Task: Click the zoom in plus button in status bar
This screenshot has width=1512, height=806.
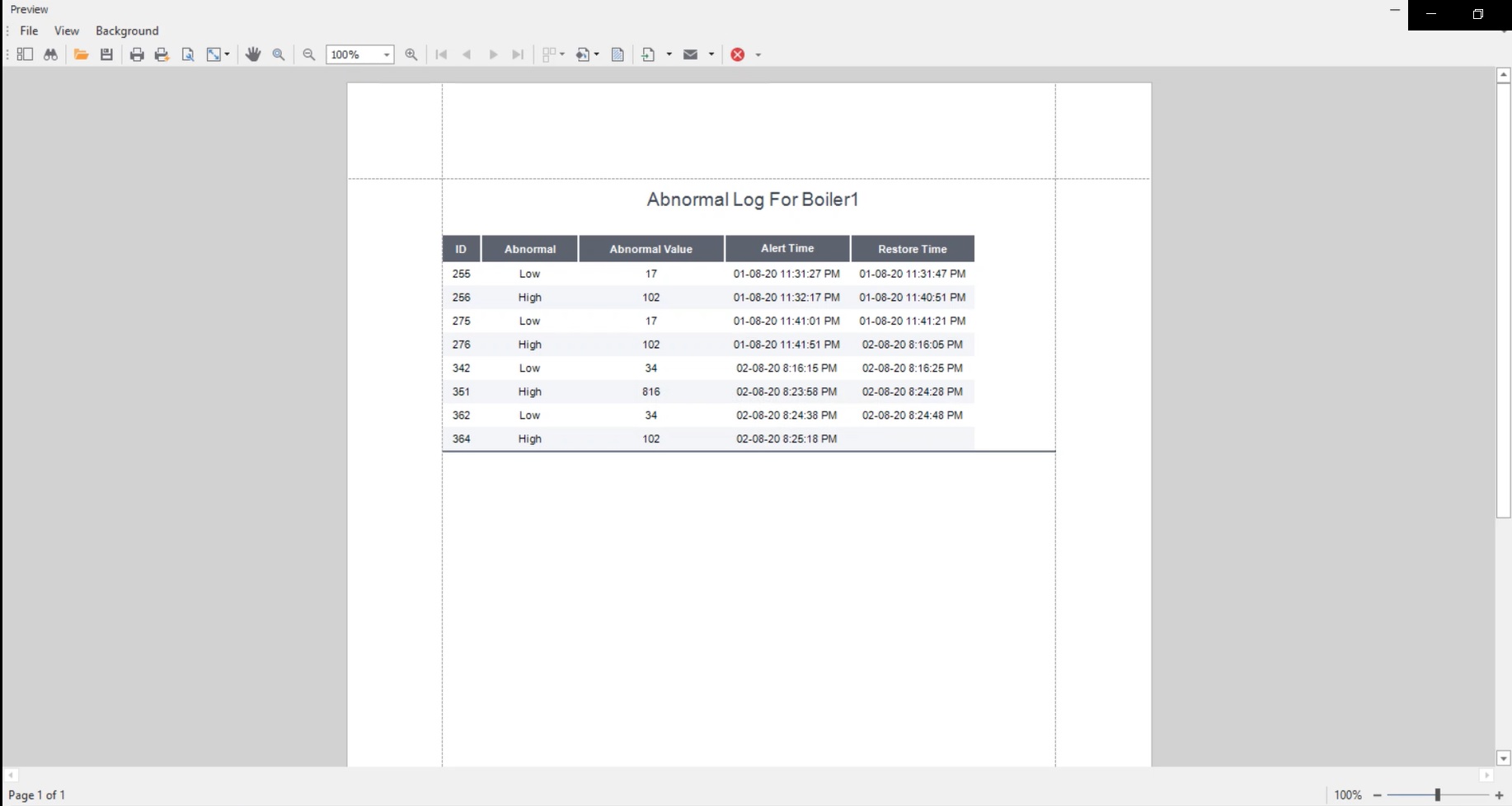Action: 1499,795
